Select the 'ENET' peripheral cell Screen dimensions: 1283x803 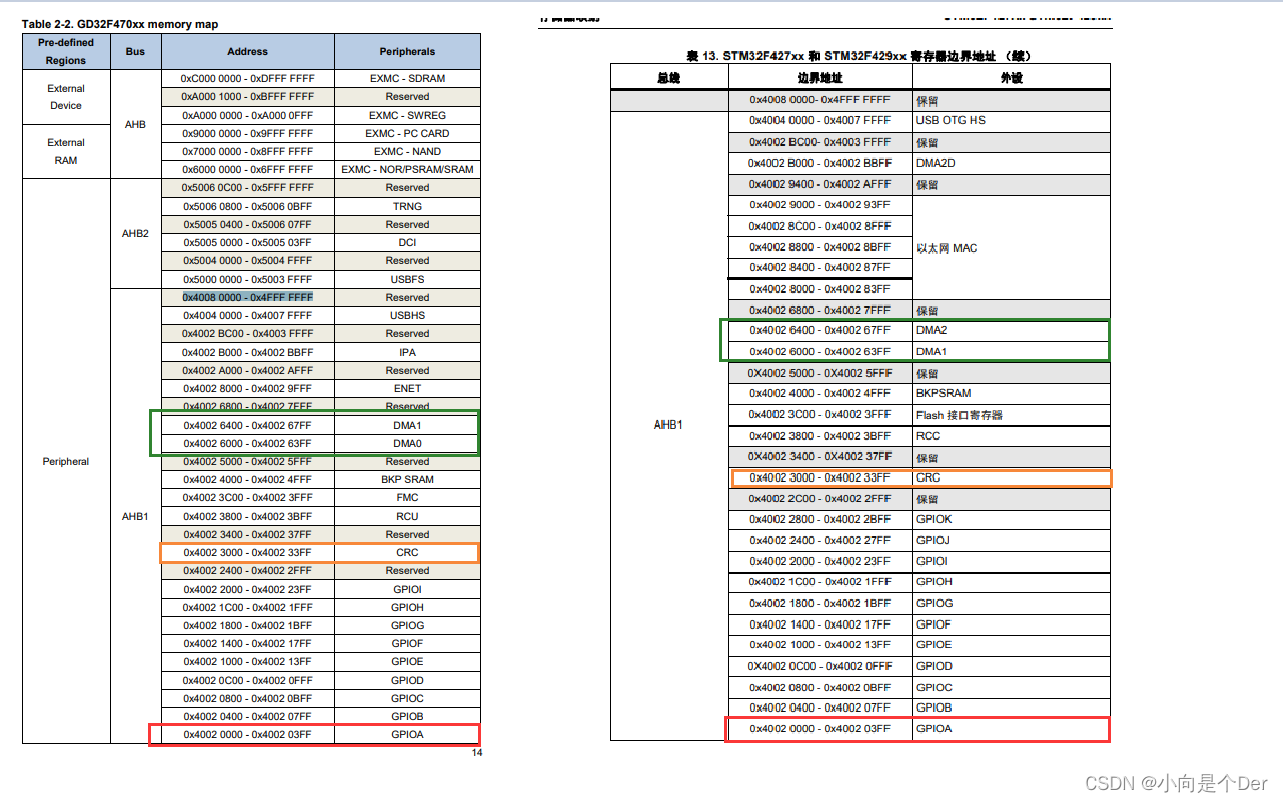point(407,388)
